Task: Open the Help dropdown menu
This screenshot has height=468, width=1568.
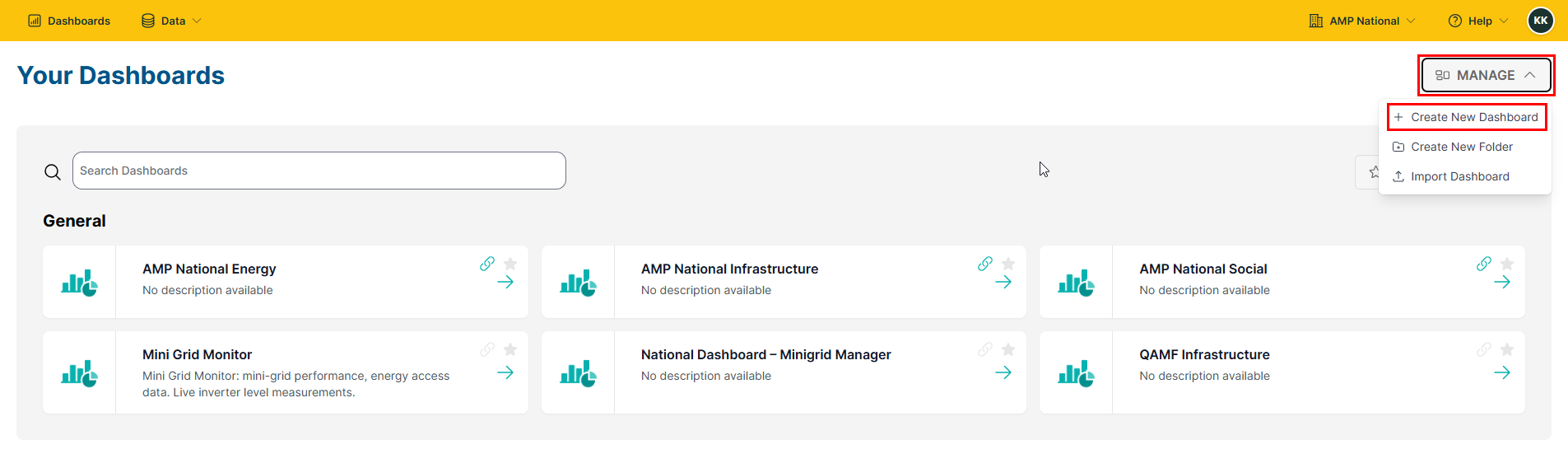Action: click(1478, 21)
